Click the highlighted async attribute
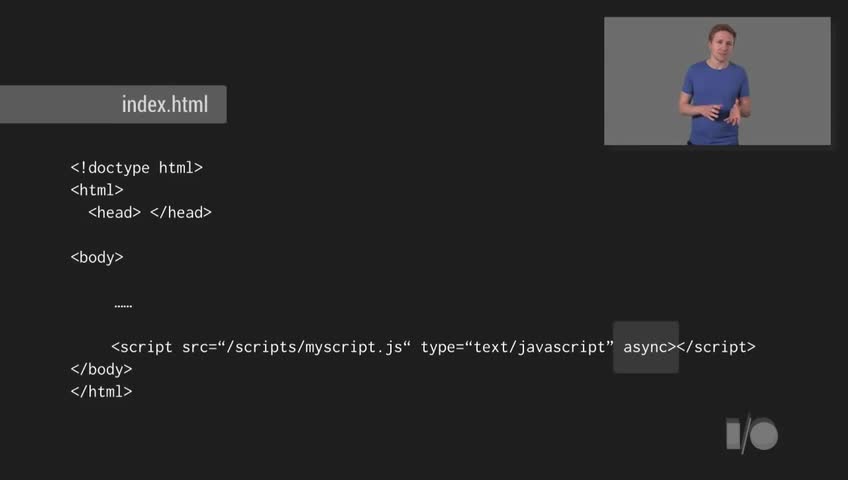Image resolution: width=848 pixels, height=480 pixels. pyautogui.click(x=645, y=347)
